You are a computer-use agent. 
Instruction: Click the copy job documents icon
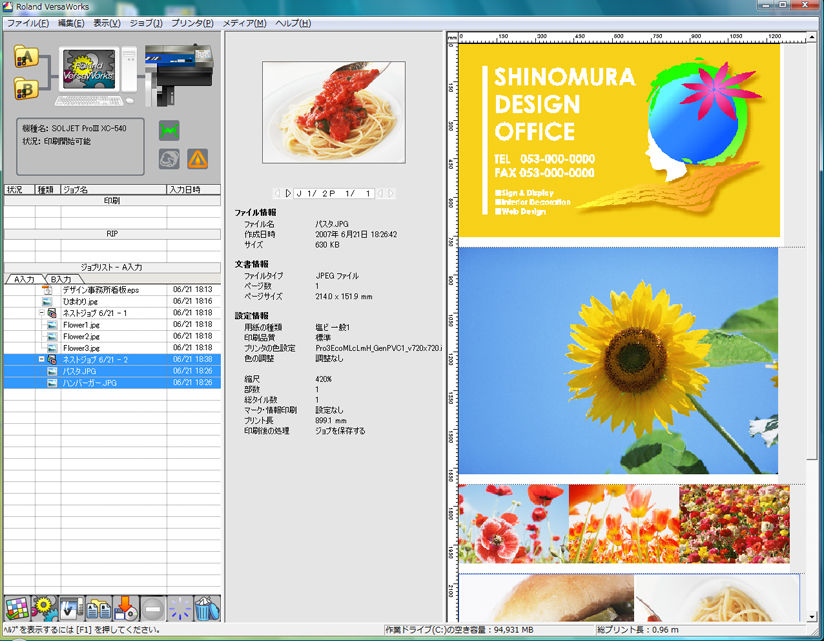click(x=98, y=607)
